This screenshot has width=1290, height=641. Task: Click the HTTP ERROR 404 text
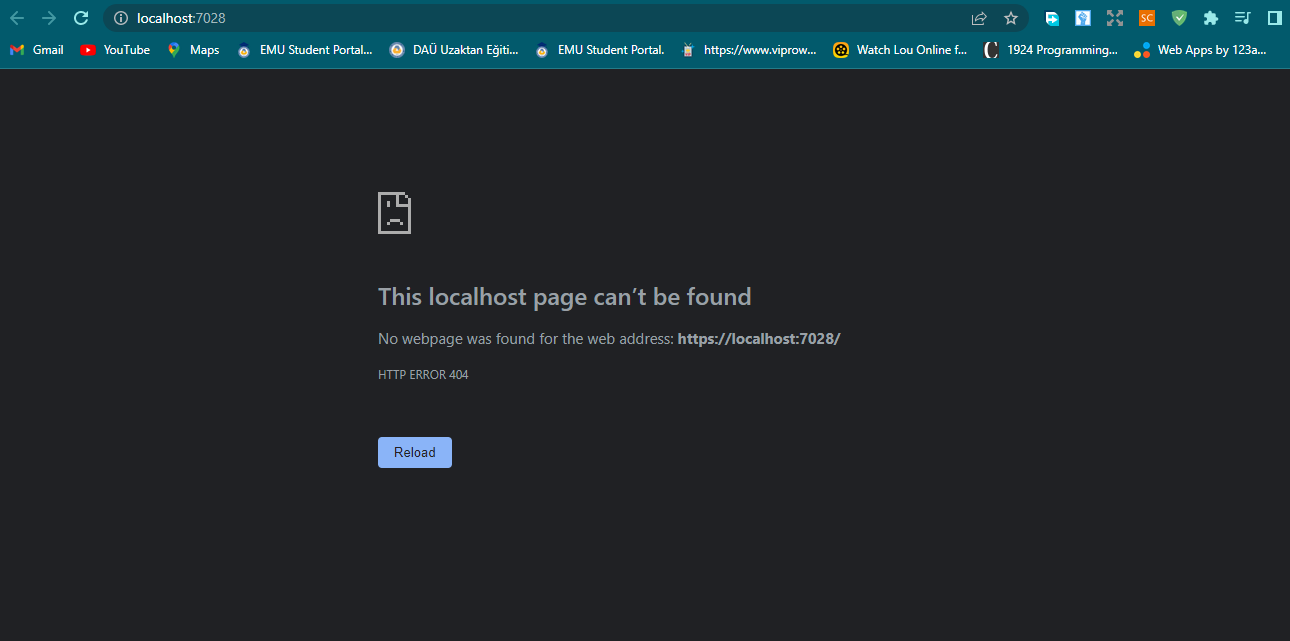(423, 375)
